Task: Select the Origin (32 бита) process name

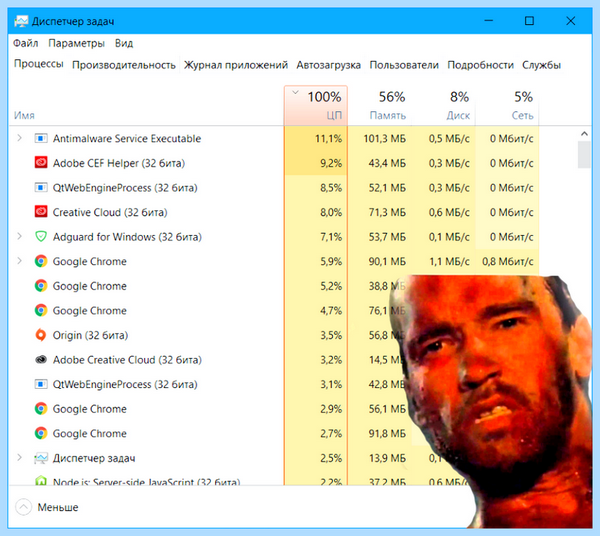Action: pyautogui.click(x=90, y=336)
